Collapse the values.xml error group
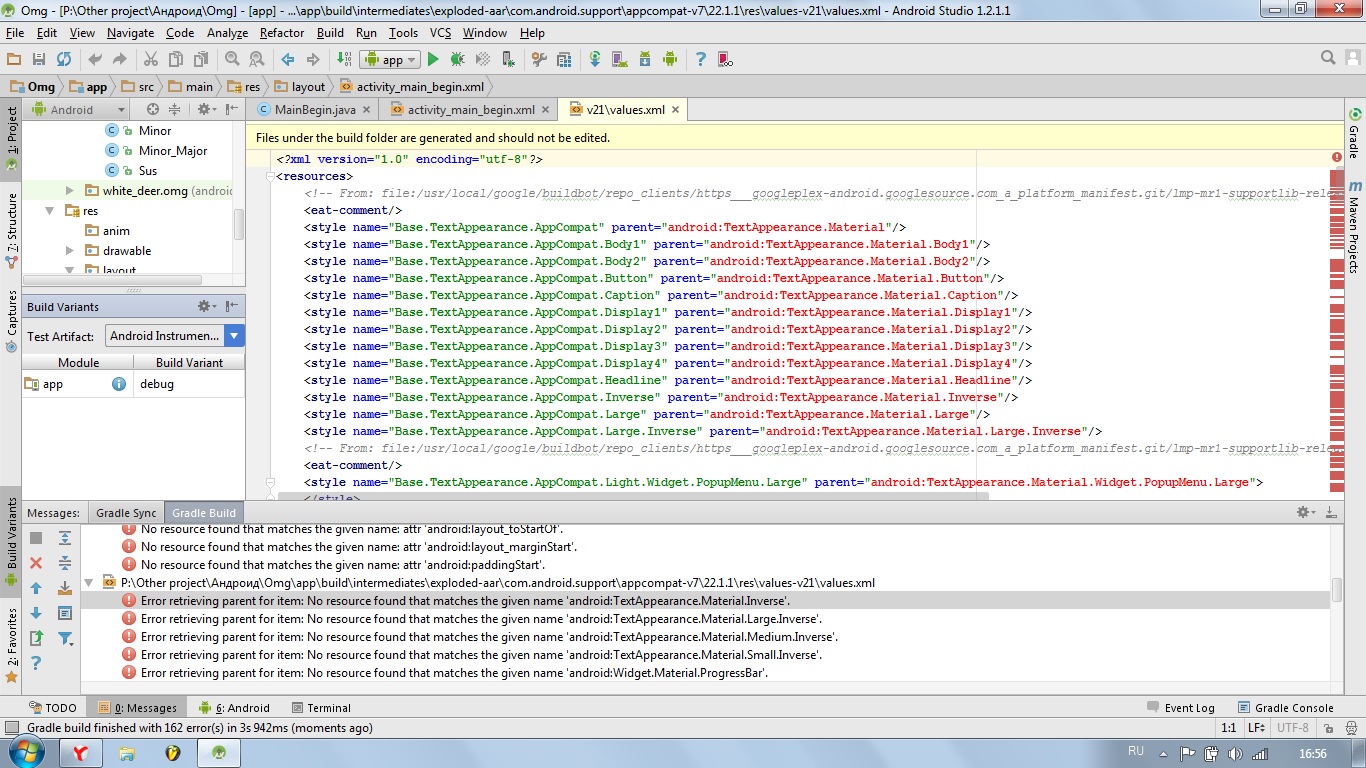 89,582
